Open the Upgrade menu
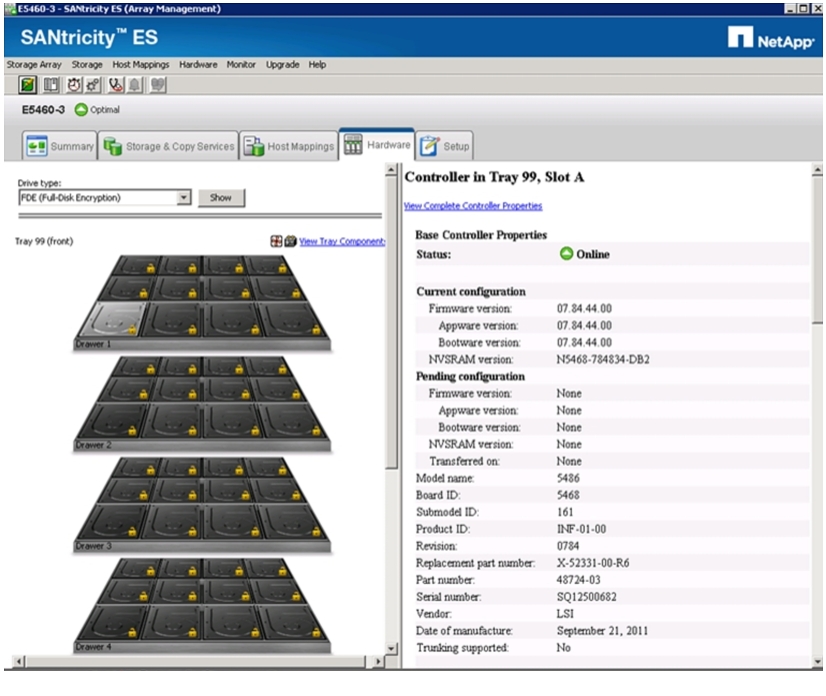 pos(282,65)
